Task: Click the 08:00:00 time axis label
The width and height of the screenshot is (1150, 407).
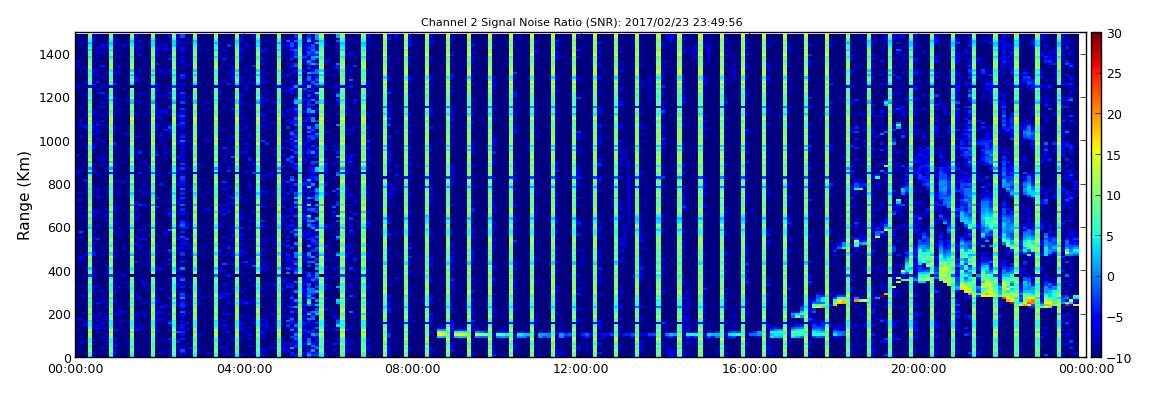Action: (412, 369)
